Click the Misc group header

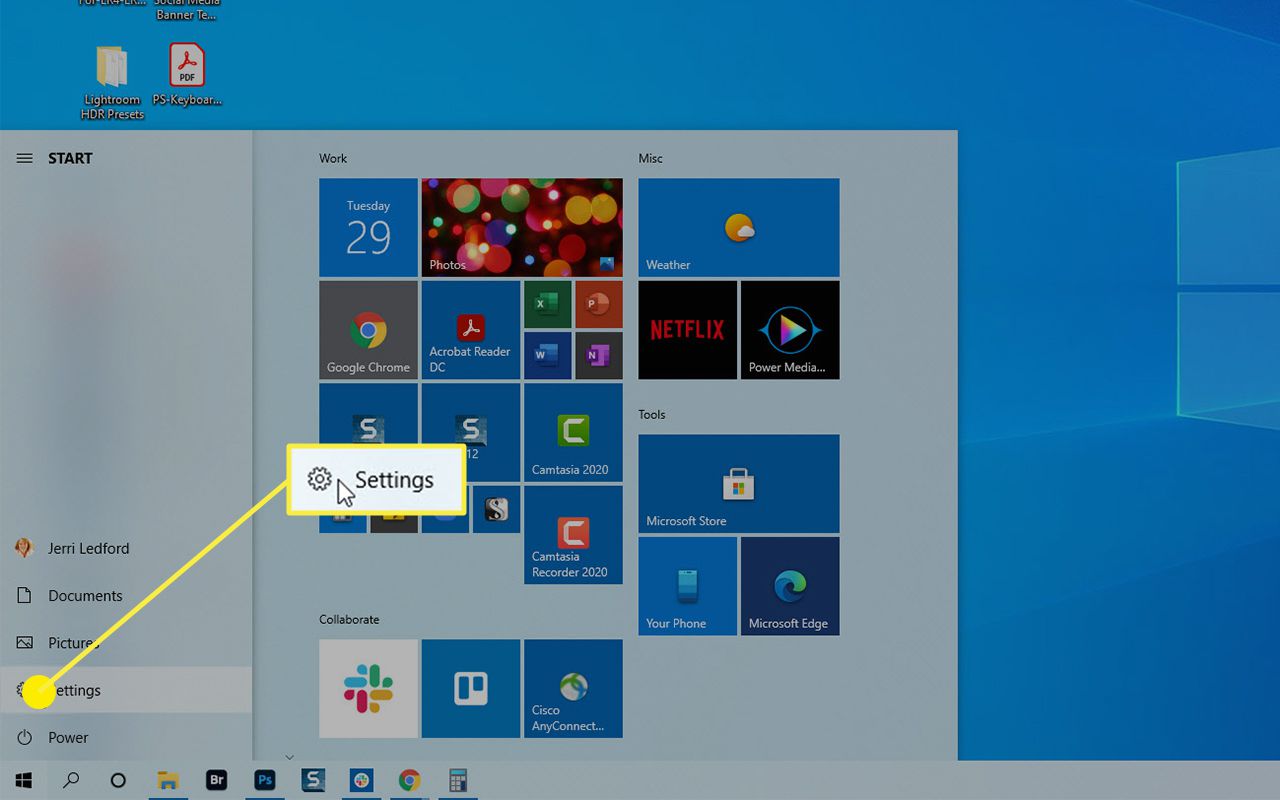(x=650, y=158)
